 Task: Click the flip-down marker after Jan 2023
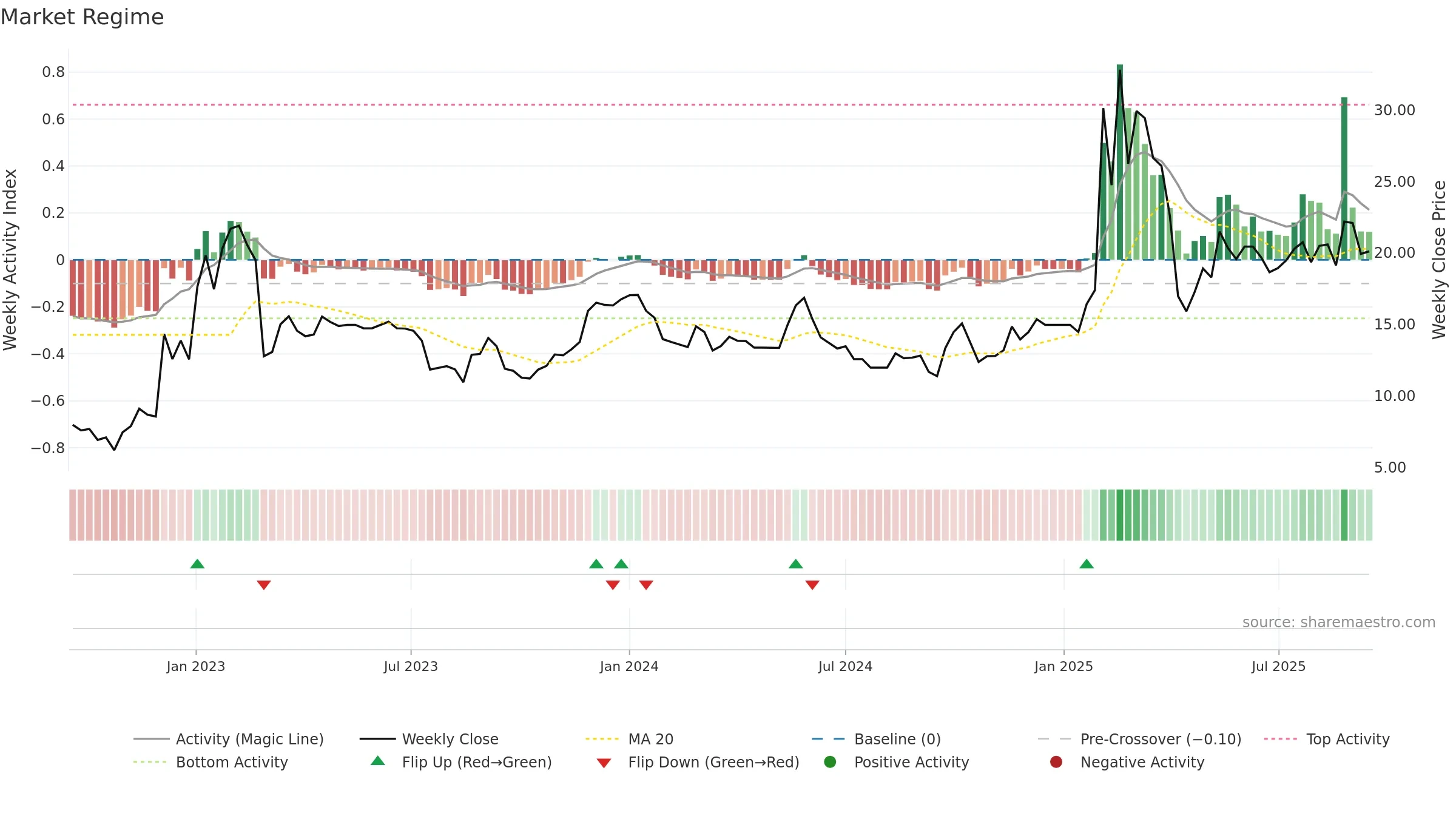pos(264,585)
